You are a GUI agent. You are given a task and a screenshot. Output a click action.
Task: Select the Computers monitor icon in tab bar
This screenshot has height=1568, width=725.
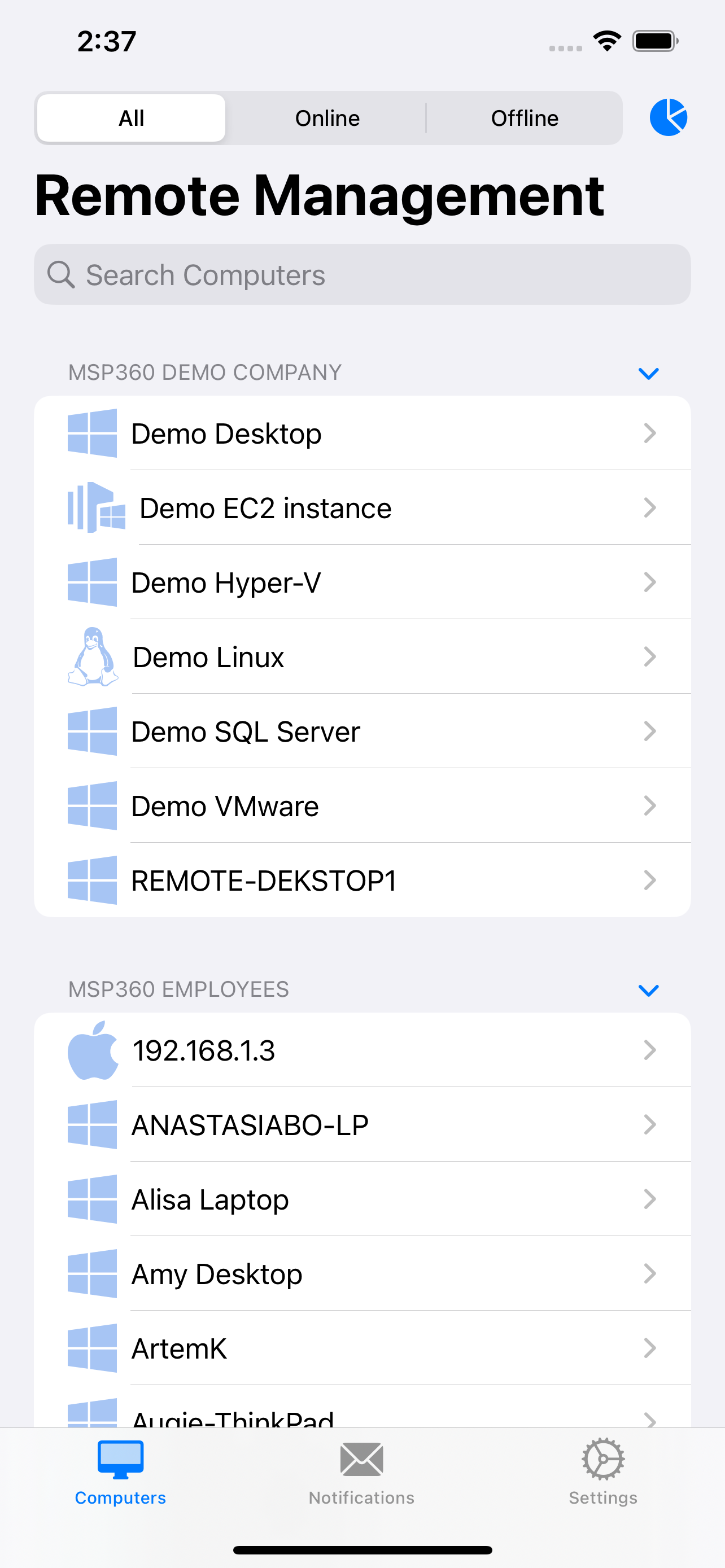pos(120,1460)
